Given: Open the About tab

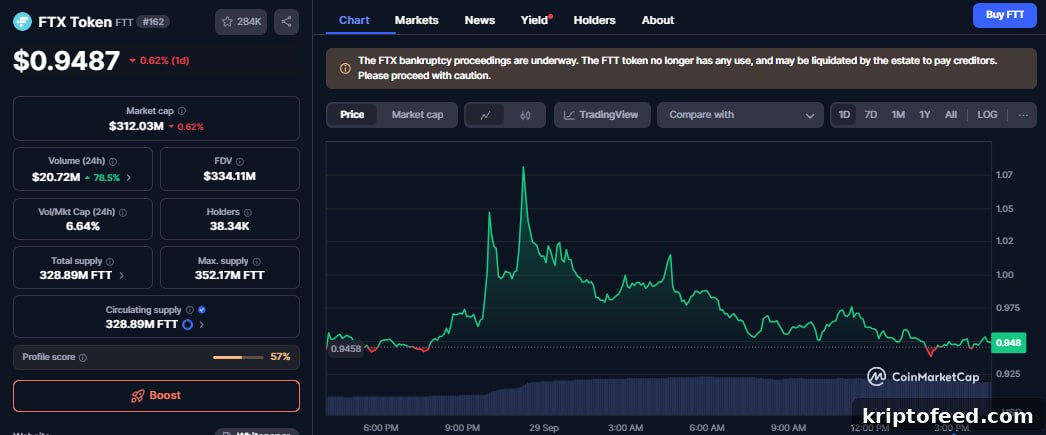Looking at the screenshot, I should click(x=658, y=20).
